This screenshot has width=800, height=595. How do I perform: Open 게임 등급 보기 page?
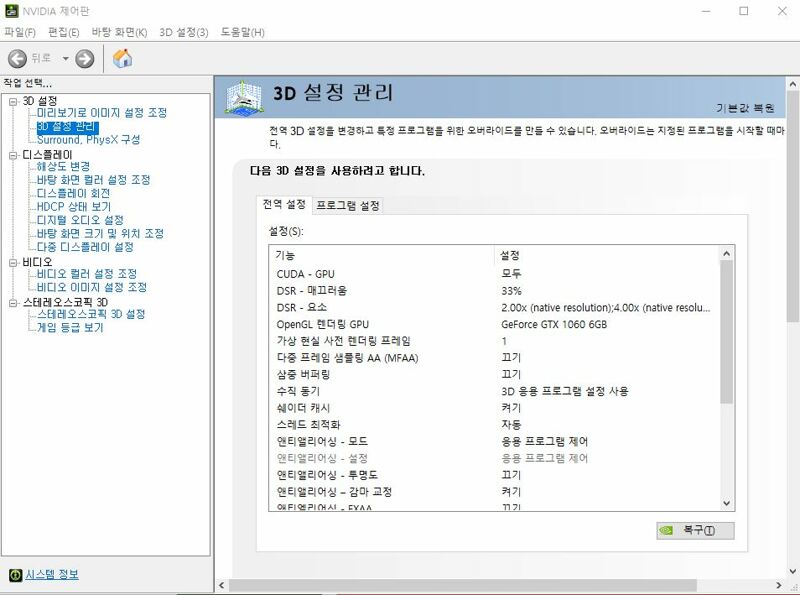(x=70, y=328)
